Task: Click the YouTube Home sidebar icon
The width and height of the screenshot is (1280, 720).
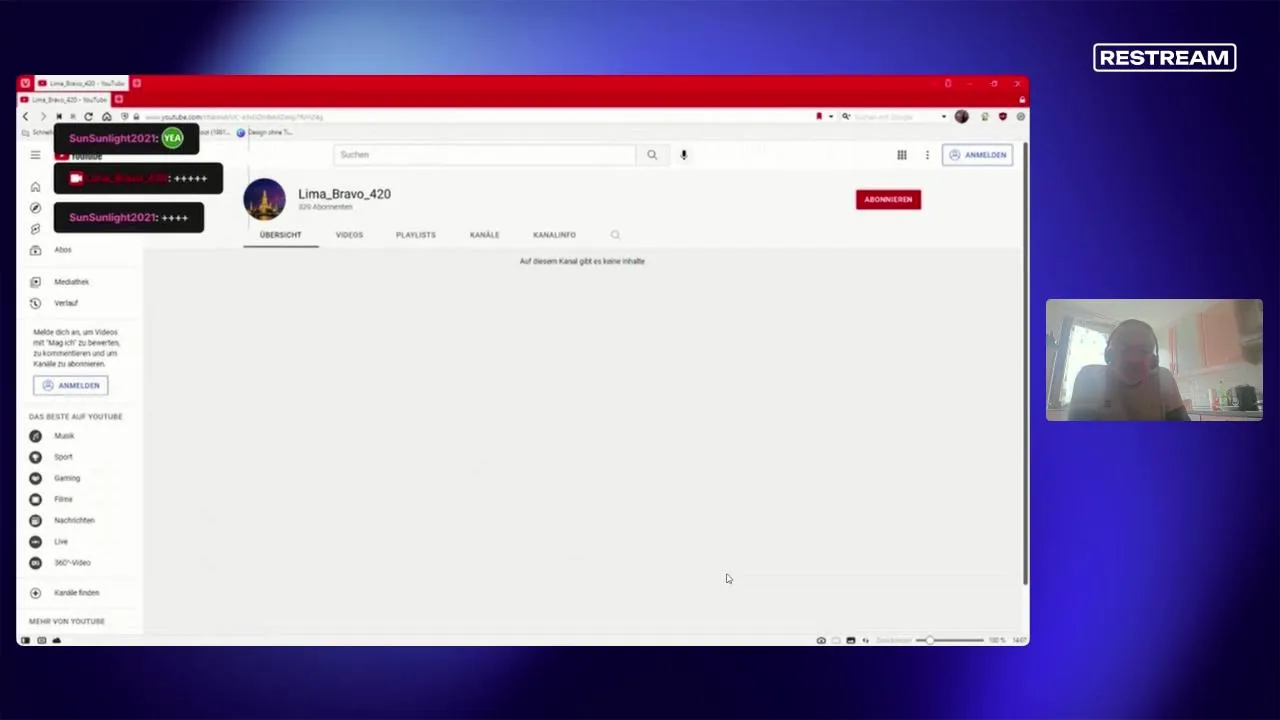Action: 35,187
